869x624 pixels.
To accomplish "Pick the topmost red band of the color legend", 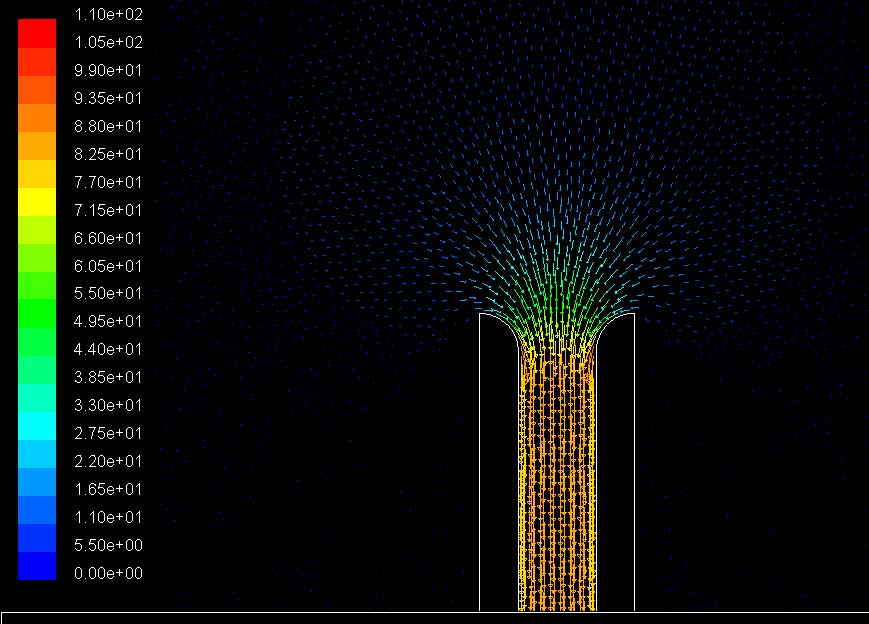I will 37,34.
